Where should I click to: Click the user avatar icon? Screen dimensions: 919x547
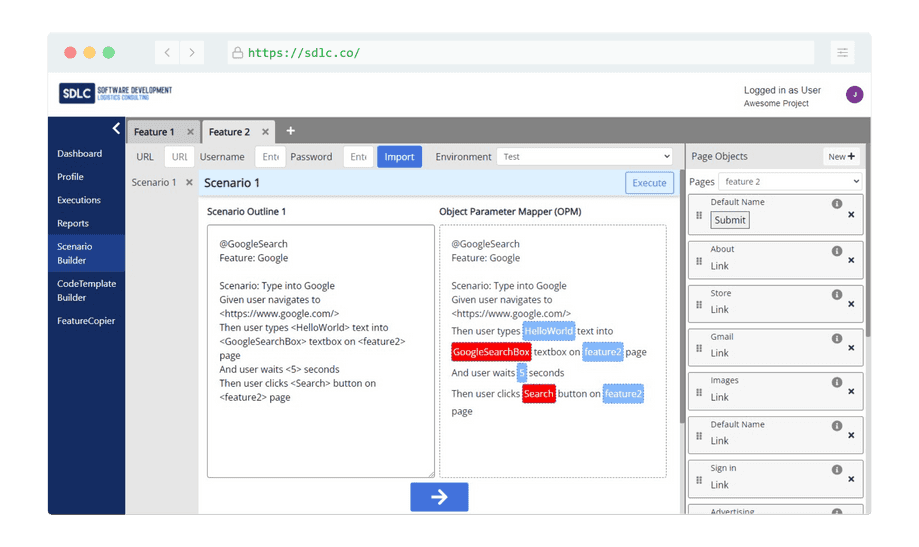854,95
